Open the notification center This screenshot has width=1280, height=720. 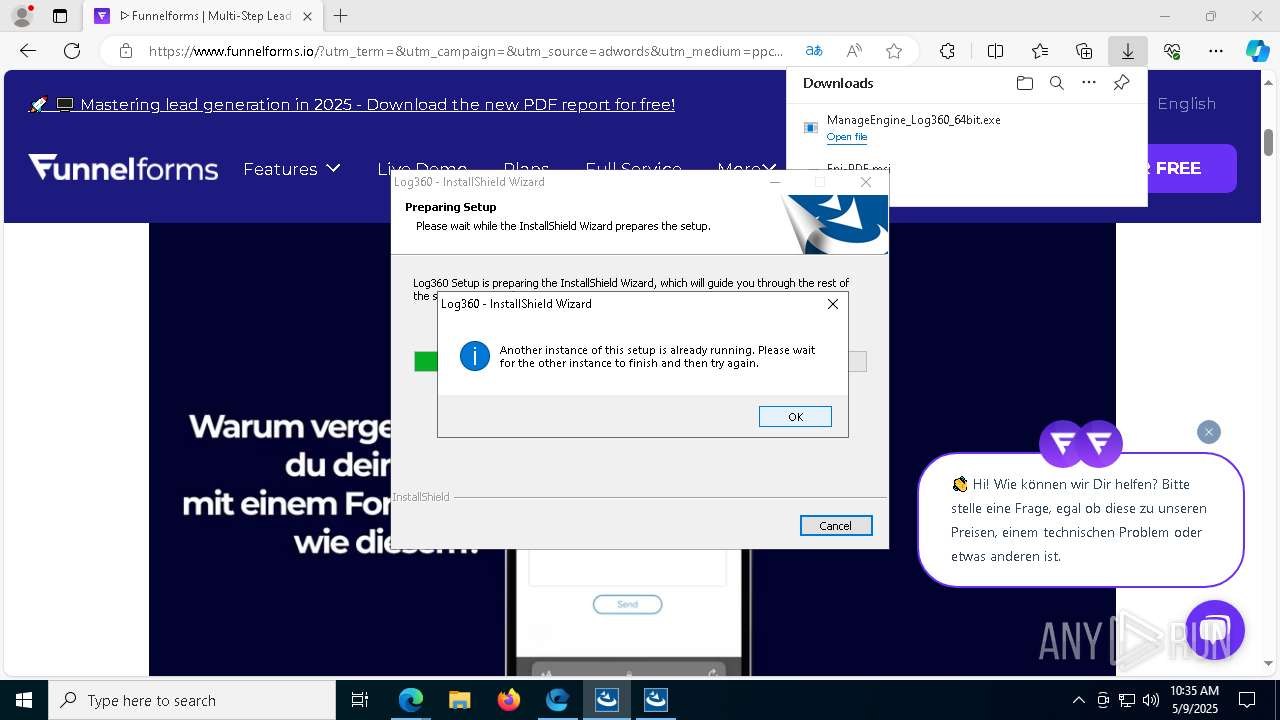point(1248,700)
